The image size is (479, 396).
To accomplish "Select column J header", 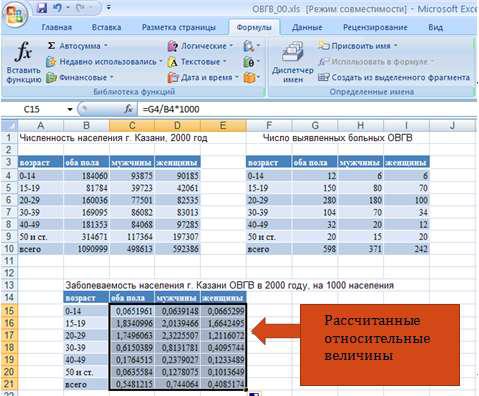I will coord(452,125).
